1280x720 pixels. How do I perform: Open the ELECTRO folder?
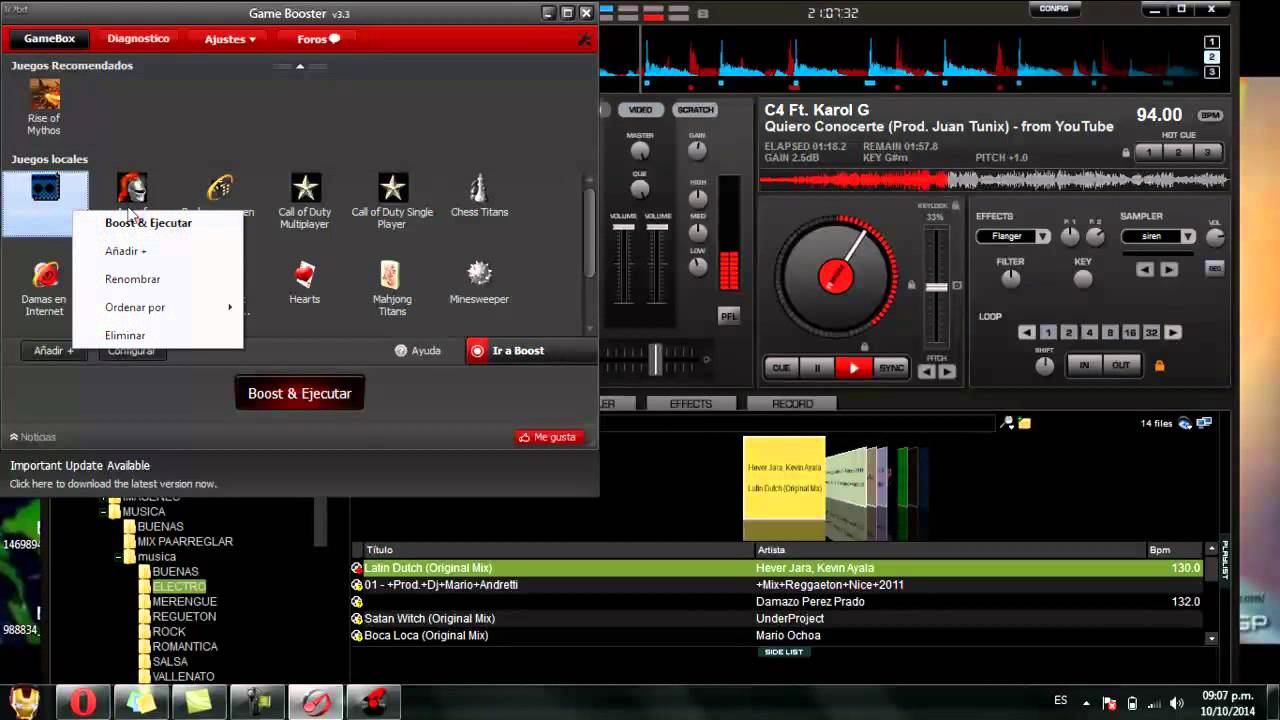pos(179,587)
